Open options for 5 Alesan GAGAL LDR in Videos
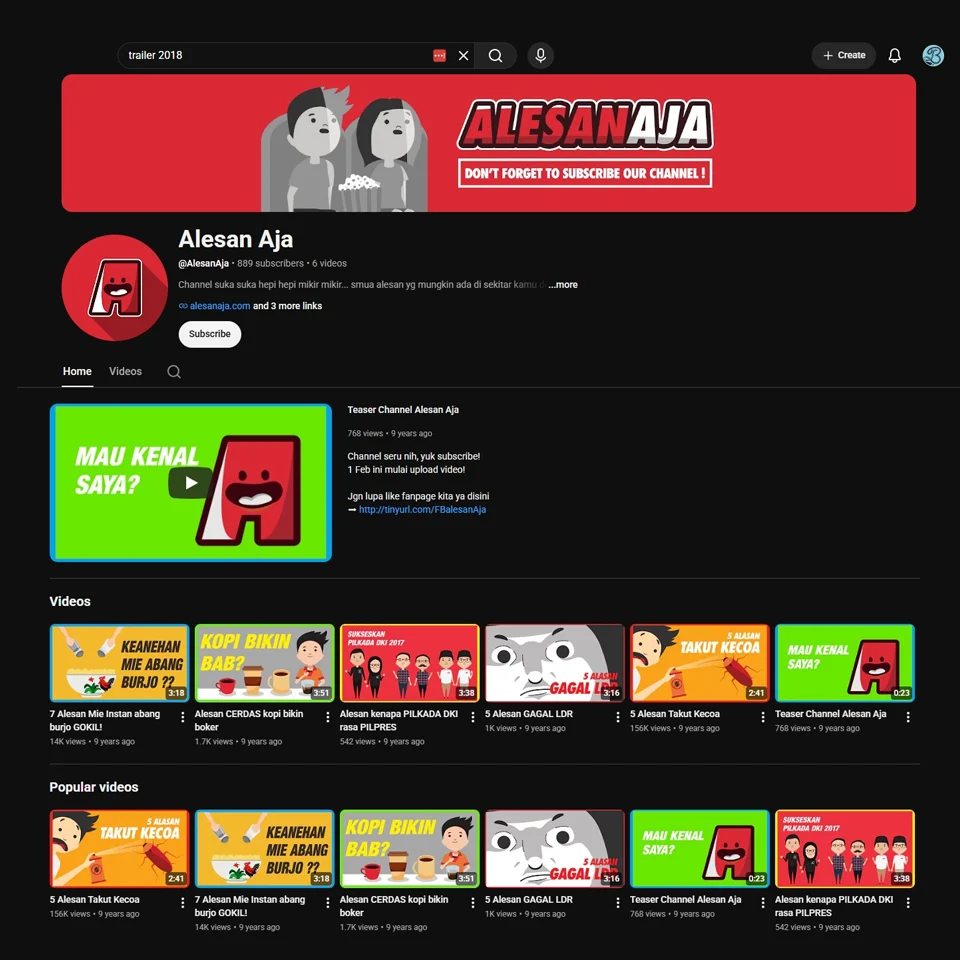This screenshot has height=960, width=960. [618, 718]
